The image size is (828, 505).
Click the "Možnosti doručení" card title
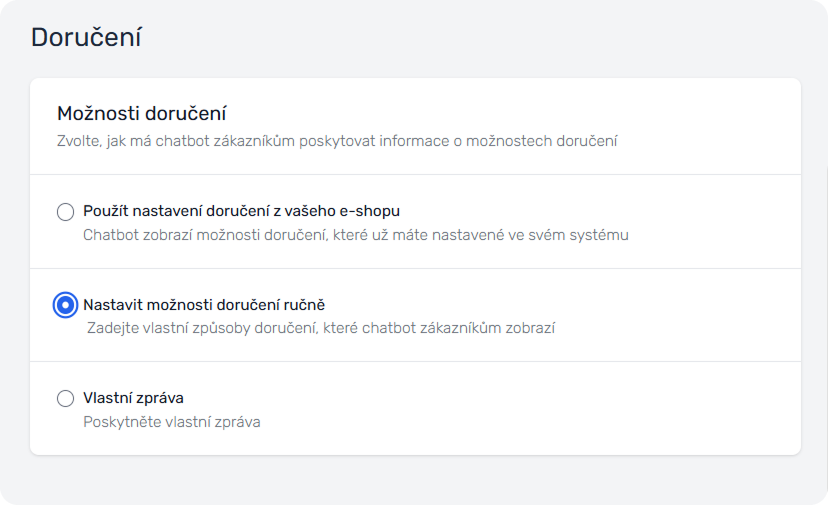(141, 114)
